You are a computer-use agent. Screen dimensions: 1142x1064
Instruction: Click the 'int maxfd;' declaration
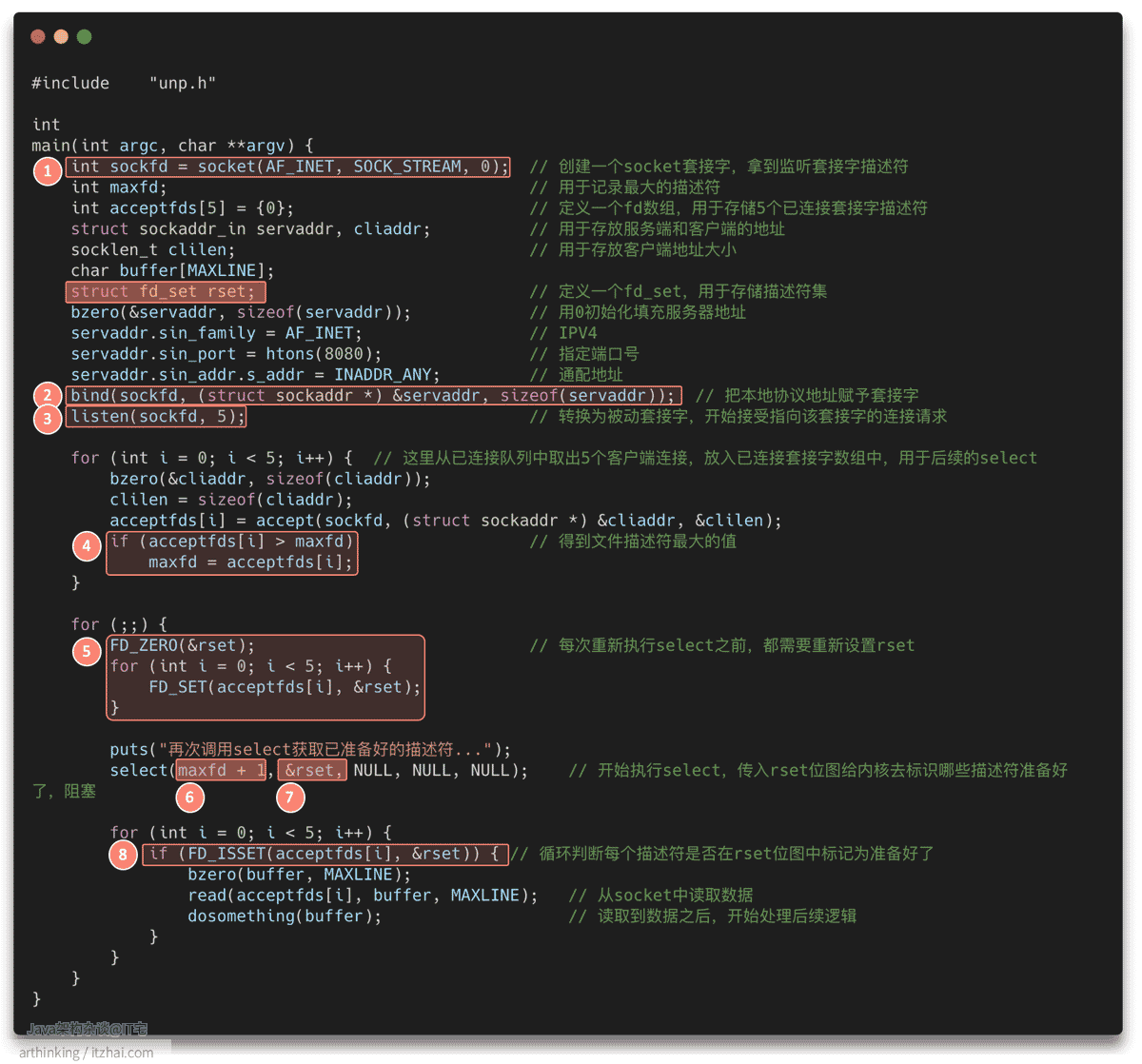pos(119,187)
